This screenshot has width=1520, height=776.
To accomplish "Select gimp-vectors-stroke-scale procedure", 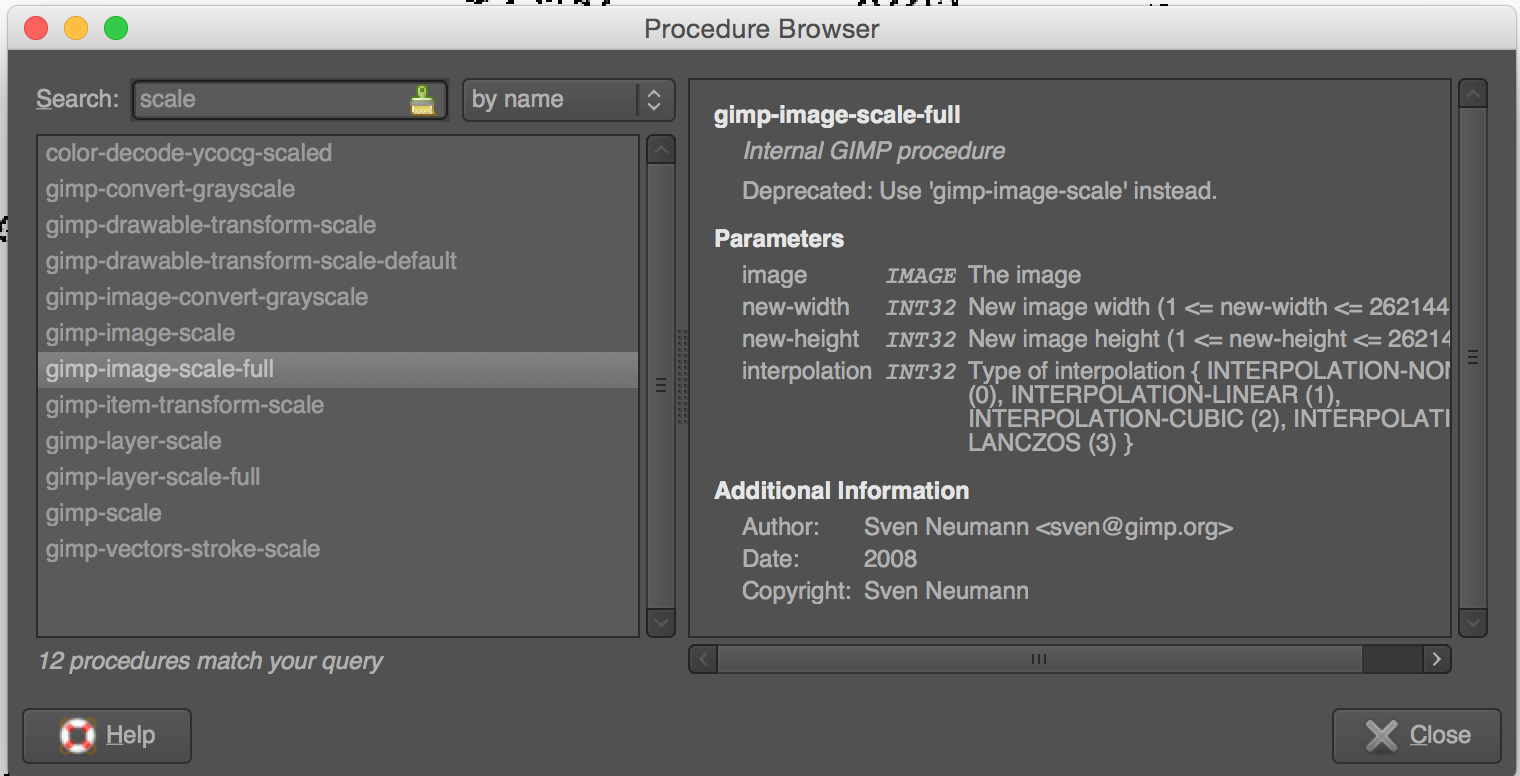I will click(x=338, y=549).
